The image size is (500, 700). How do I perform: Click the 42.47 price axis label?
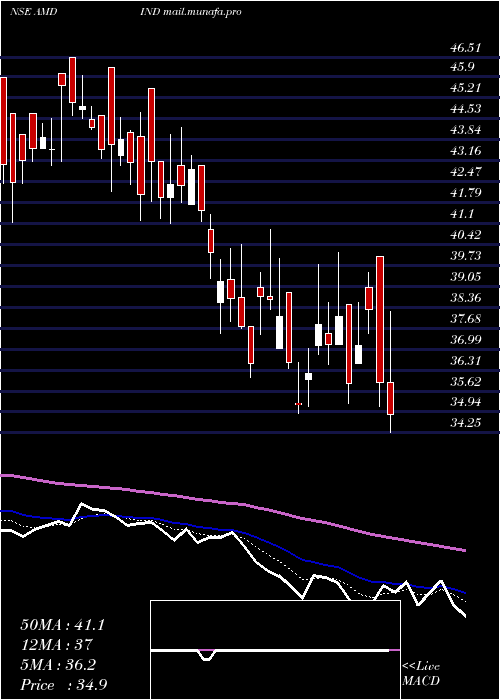tap(465, 172)
